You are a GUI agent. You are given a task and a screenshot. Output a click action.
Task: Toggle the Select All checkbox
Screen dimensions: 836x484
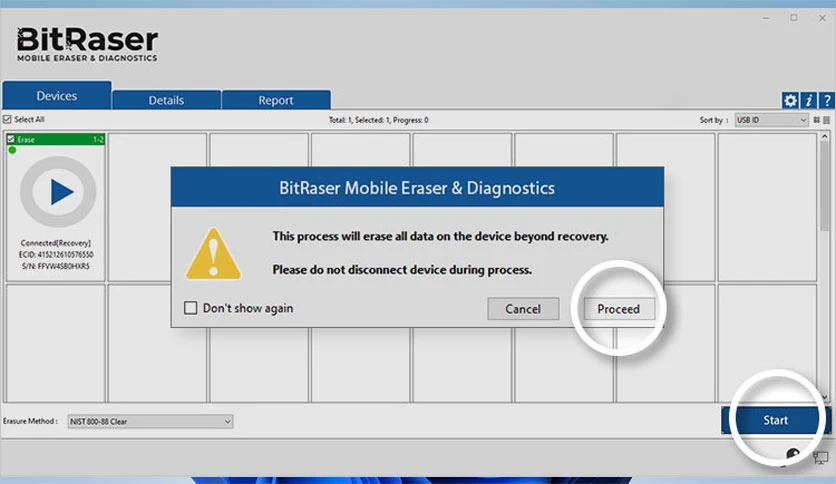coord(7,119)
